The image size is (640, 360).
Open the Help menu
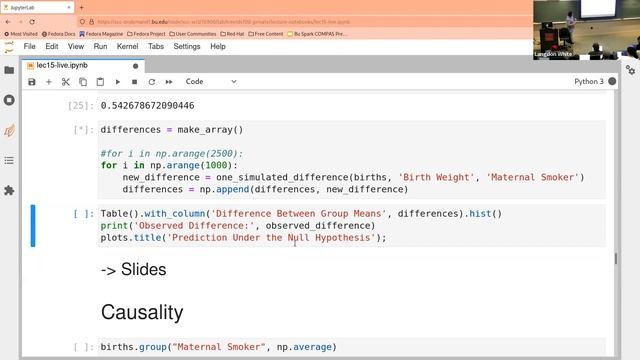tap(218, 47)
